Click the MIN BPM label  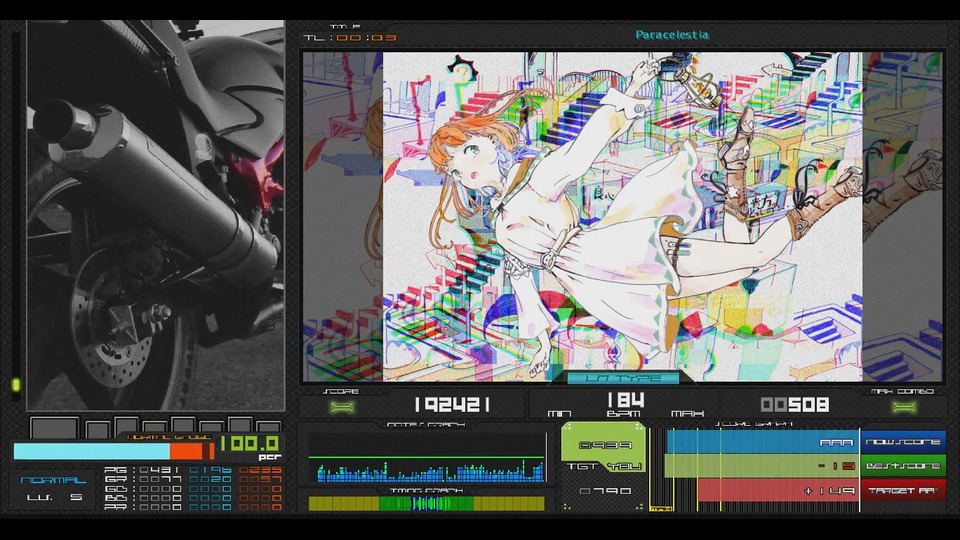click(559, 414)
